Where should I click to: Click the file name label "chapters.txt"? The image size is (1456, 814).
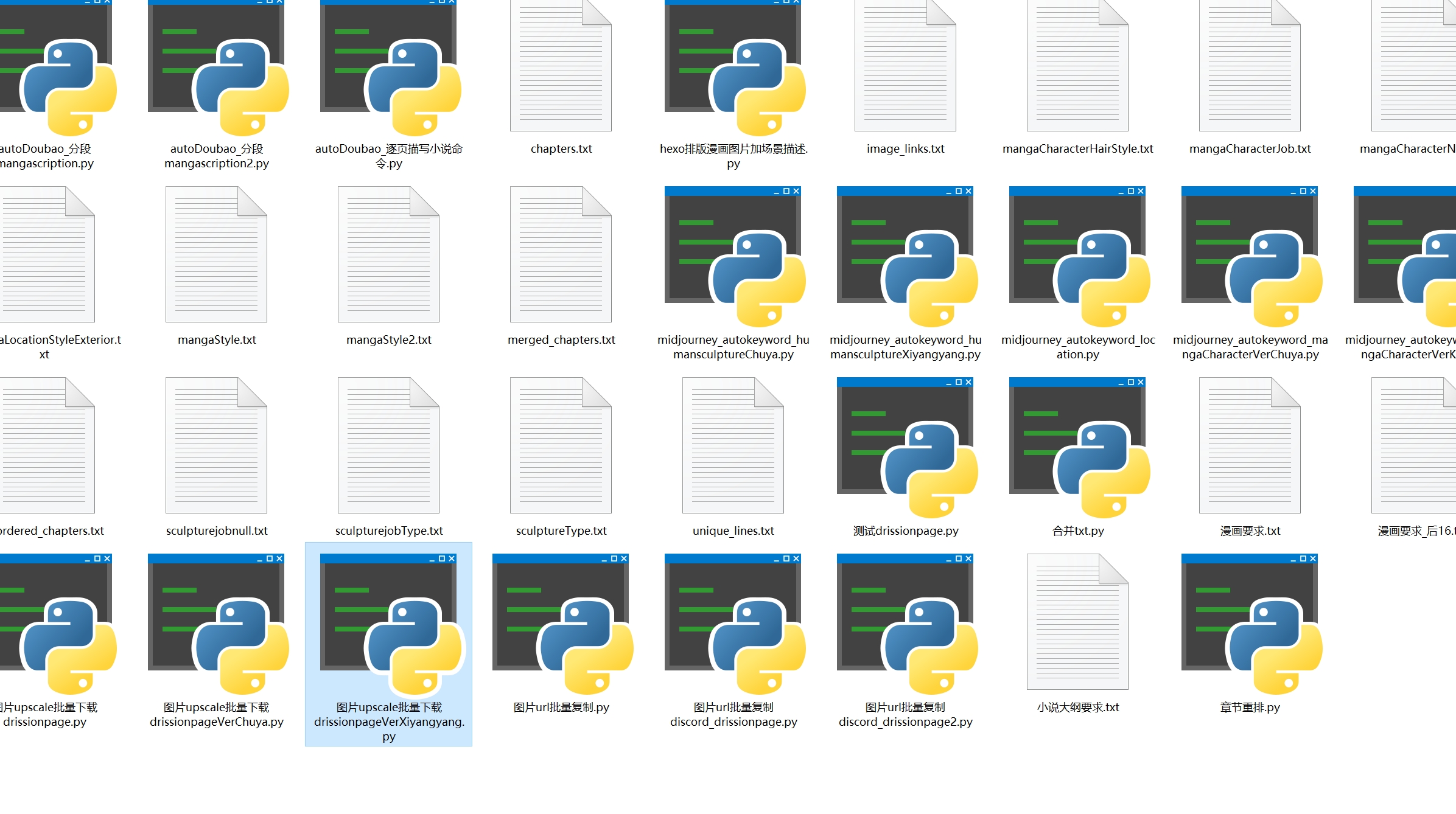(561, 149)
